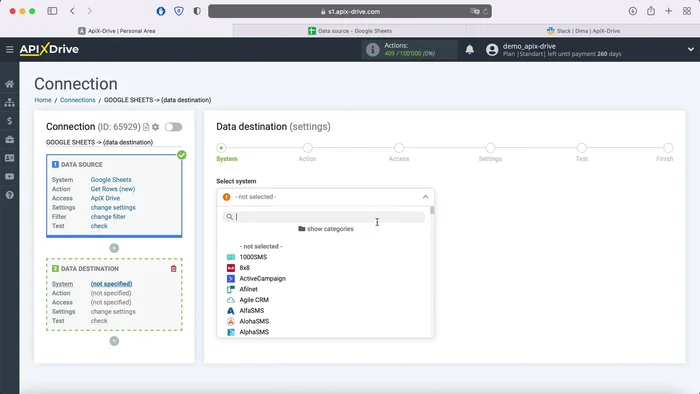Image resolution: width=700 pixels, height=394 pixels.
Task: Open Get Rows (new) action link
Action: (x=113, y=189)
